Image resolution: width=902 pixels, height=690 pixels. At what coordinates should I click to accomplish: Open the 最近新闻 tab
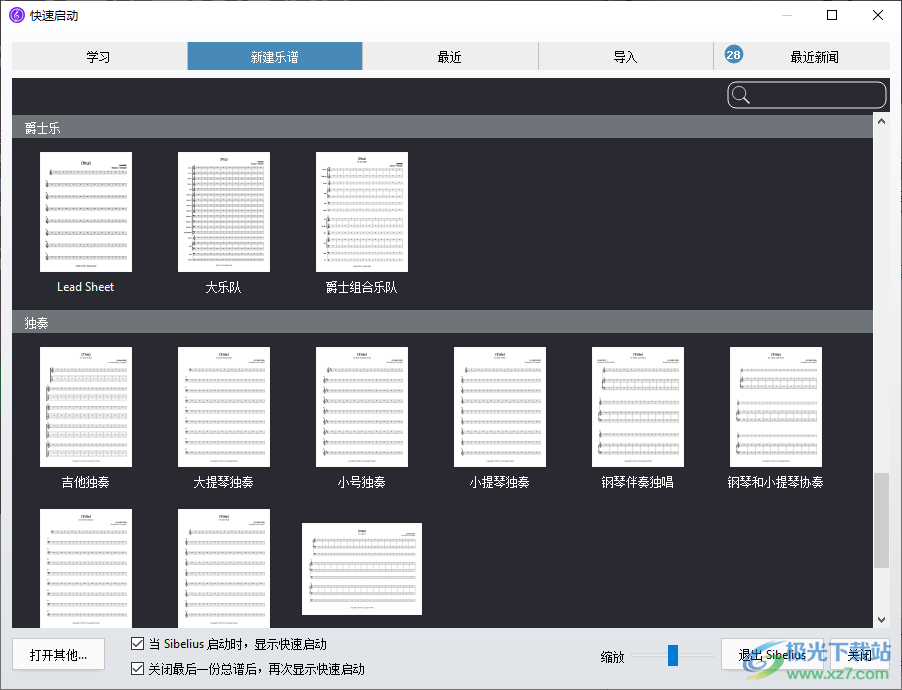coord(816,57)
